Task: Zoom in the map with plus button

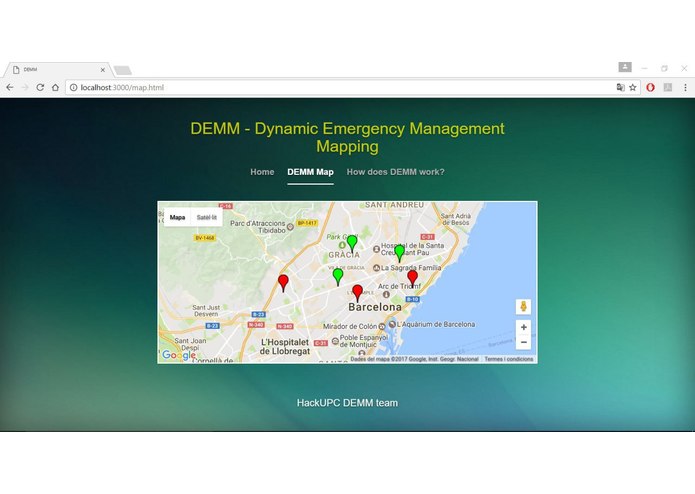Action: pos(523,327)
